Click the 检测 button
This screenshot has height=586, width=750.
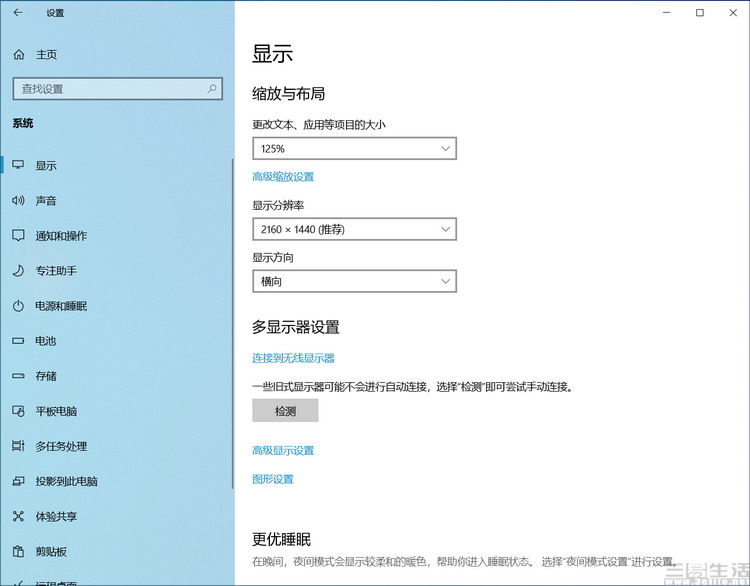click(x=285, y=410)
